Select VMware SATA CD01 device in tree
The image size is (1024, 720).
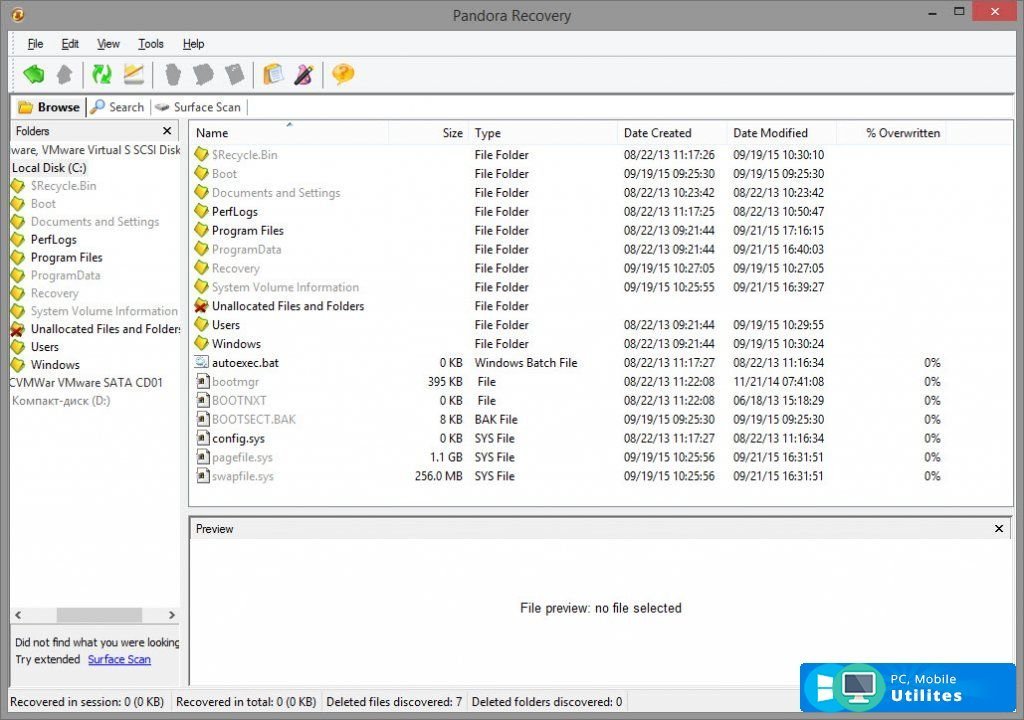point(86,383)
